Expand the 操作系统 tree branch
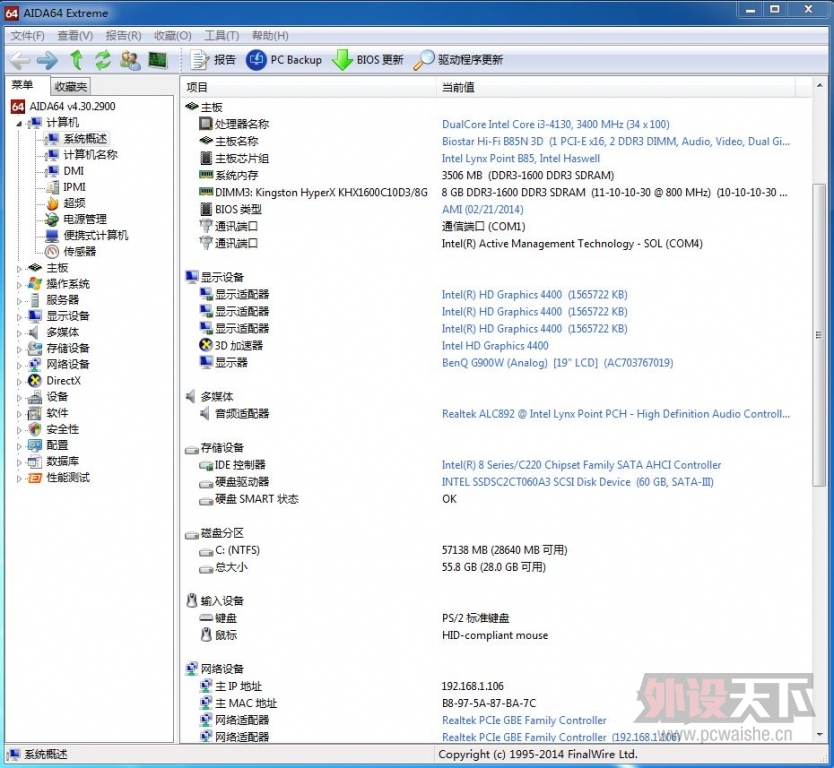Viewport: 834px width, 768px height. (19, 285)
